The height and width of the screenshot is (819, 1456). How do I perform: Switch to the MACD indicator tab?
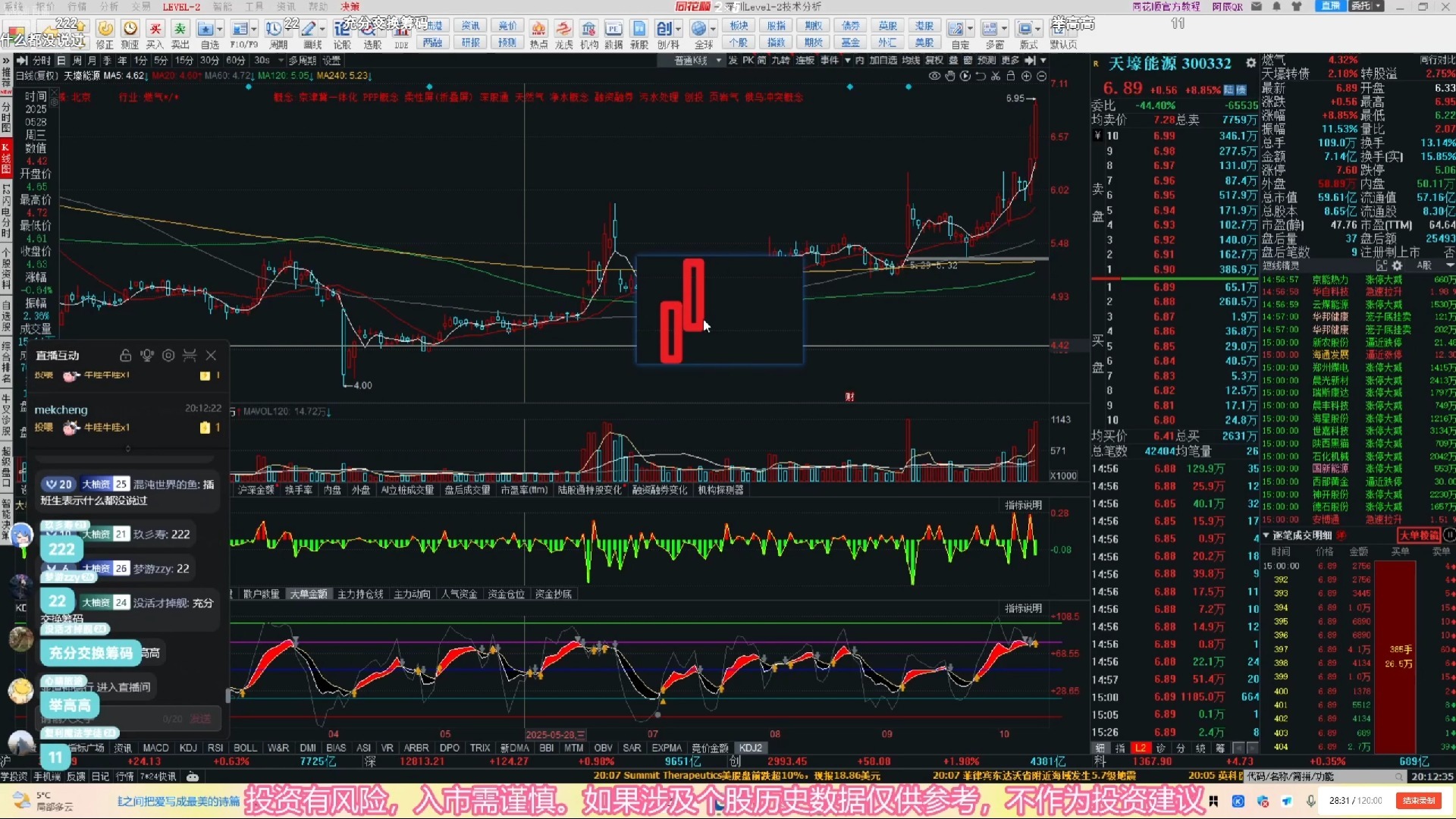point(155,748)
